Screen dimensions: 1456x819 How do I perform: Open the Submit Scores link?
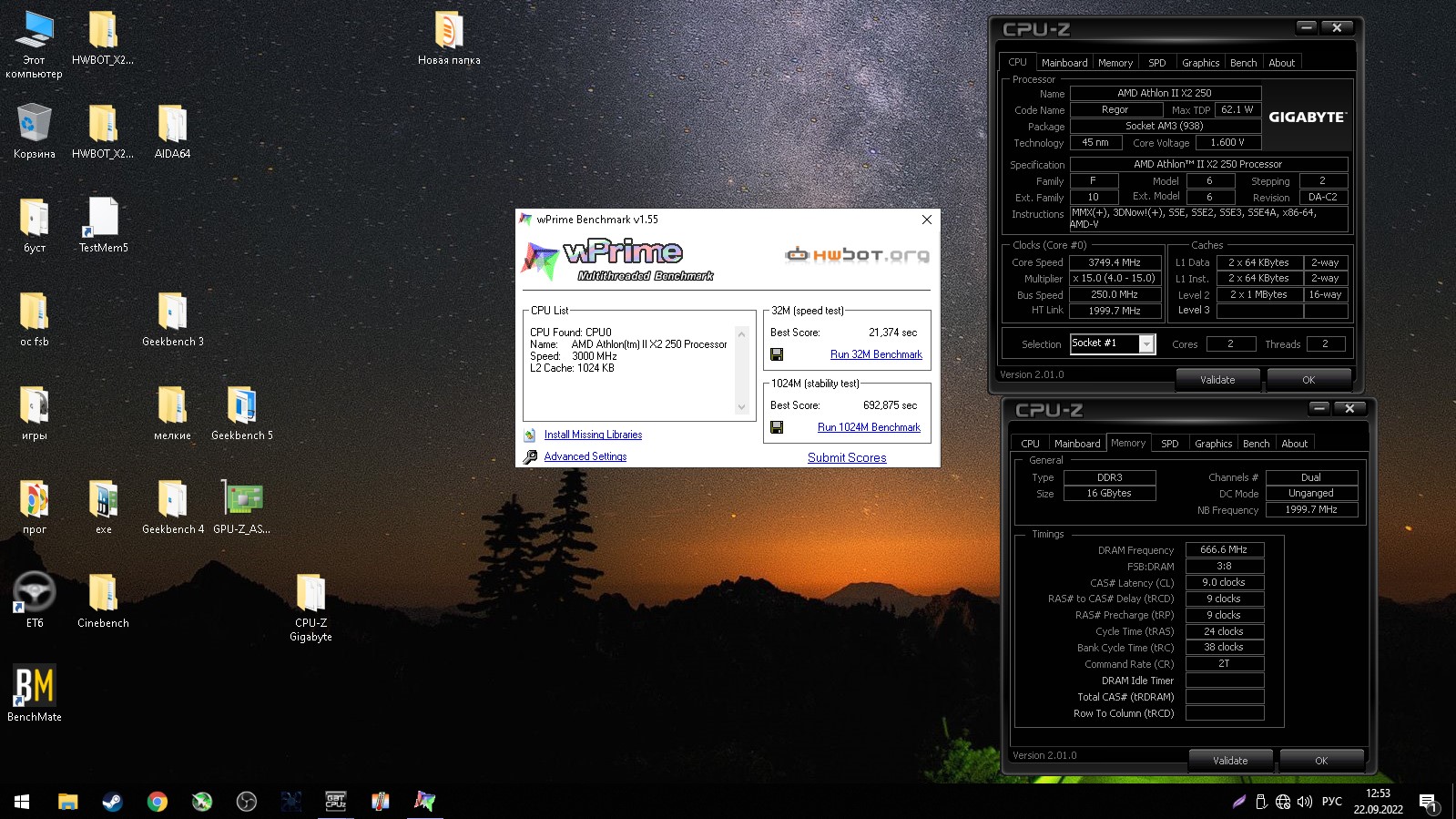click(x=847, y=457)
